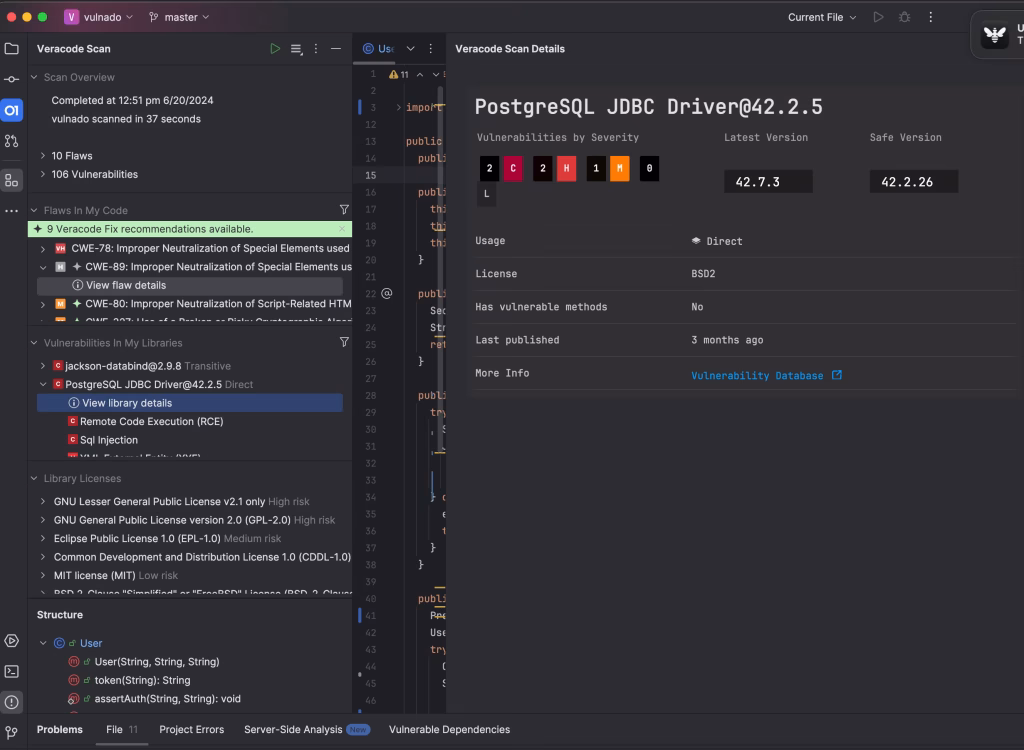The image size is (1024, 750).
Task: Expand the CWE-78 flaw entry
Action: click(43, 248)
